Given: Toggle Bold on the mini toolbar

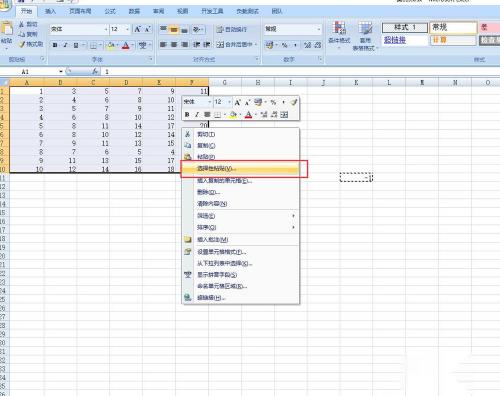Looking at the screenshot, I should click(187, 115).
